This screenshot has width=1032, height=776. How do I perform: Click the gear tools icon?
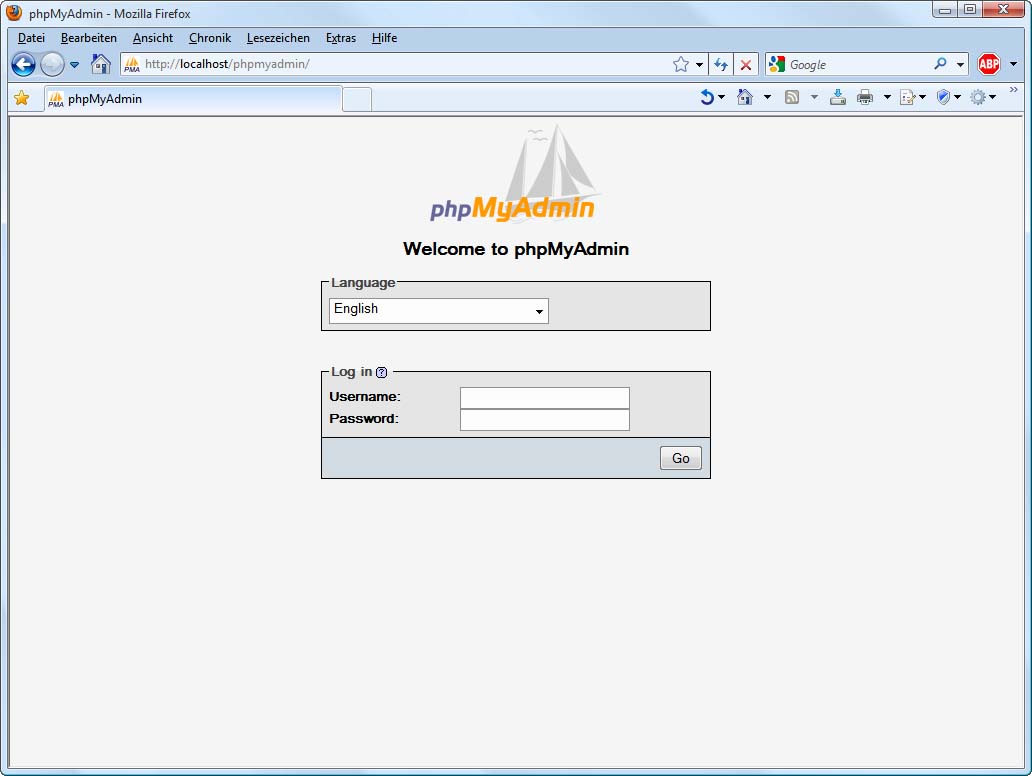pos(979,97)
